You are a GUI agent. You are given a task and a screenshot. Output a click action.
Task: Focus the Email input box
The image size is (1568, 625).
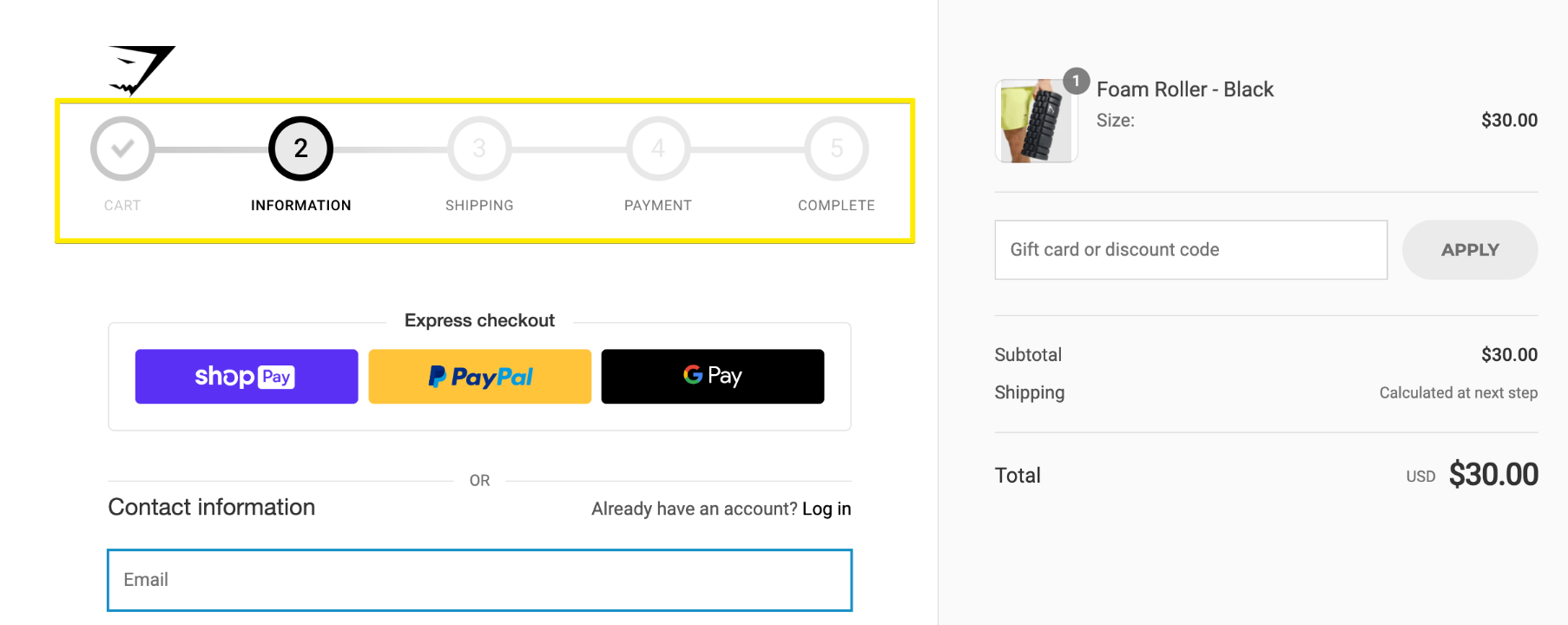click(x=479, y=580)
